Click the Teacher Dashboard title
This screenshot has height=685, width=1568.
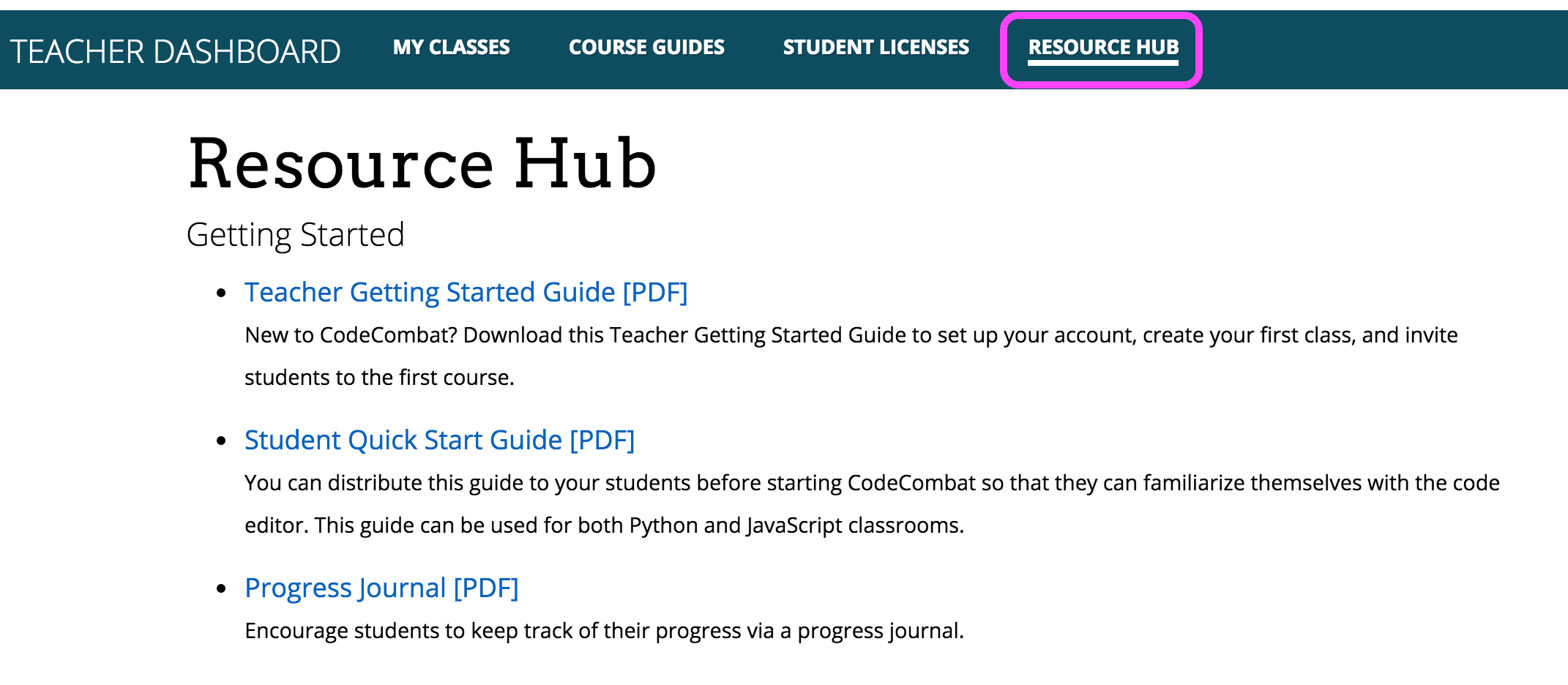tap(176, 52)
